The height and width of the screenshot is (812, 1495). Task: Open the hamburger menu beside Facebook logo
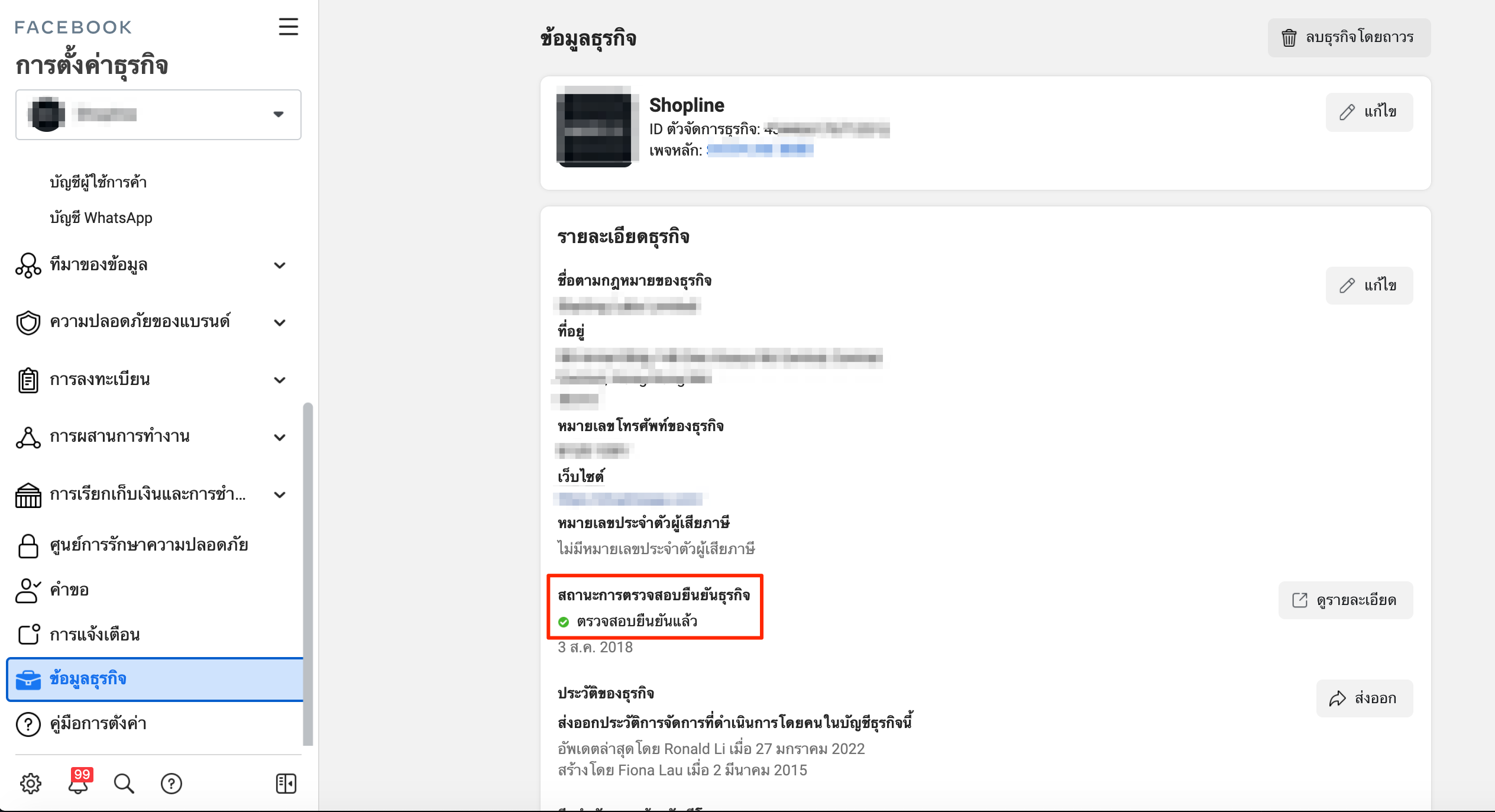click(x=288, y=27)
